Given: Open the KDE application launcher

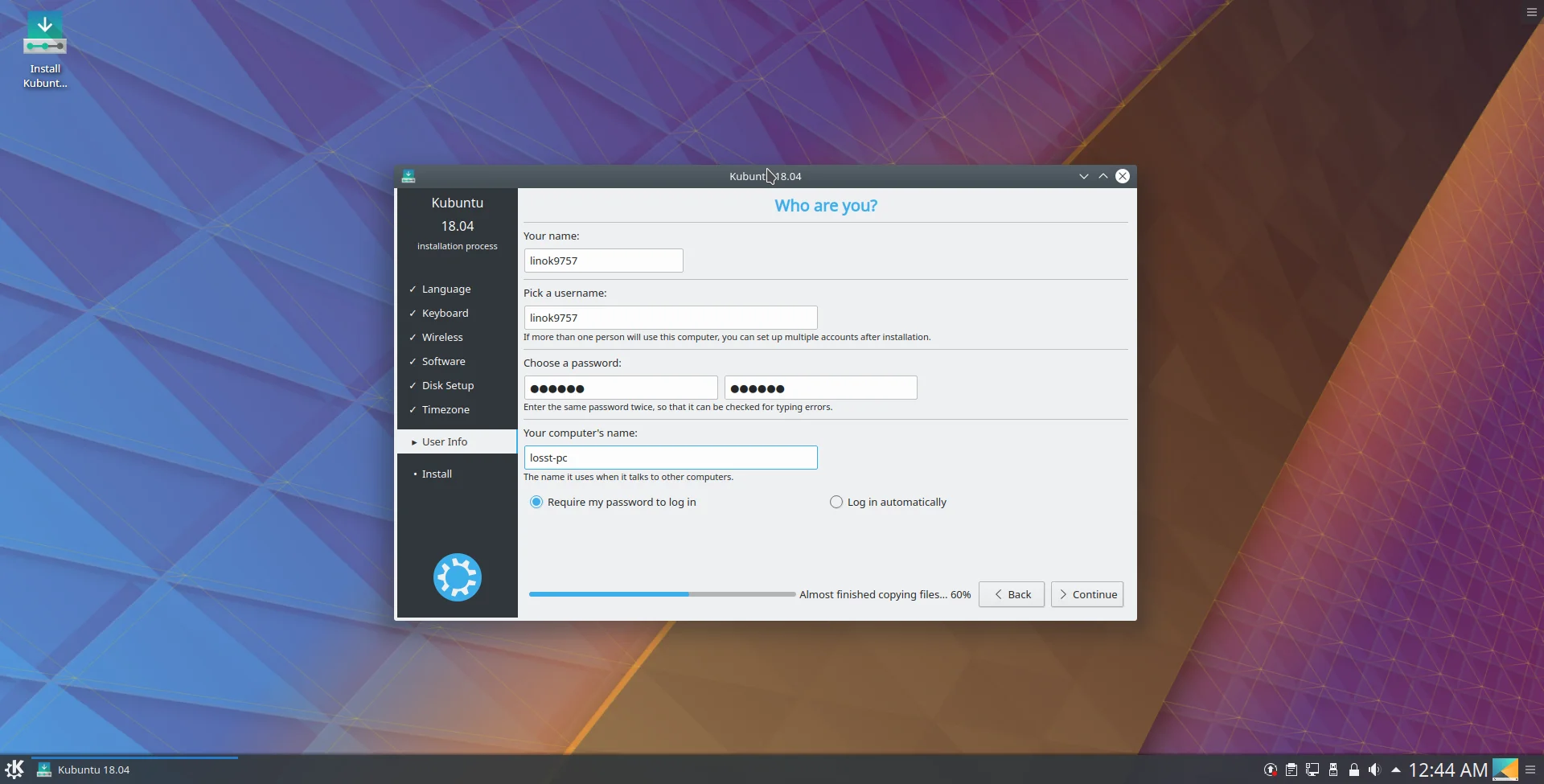Looking at the screenshot, I should [x=14, y=770].
